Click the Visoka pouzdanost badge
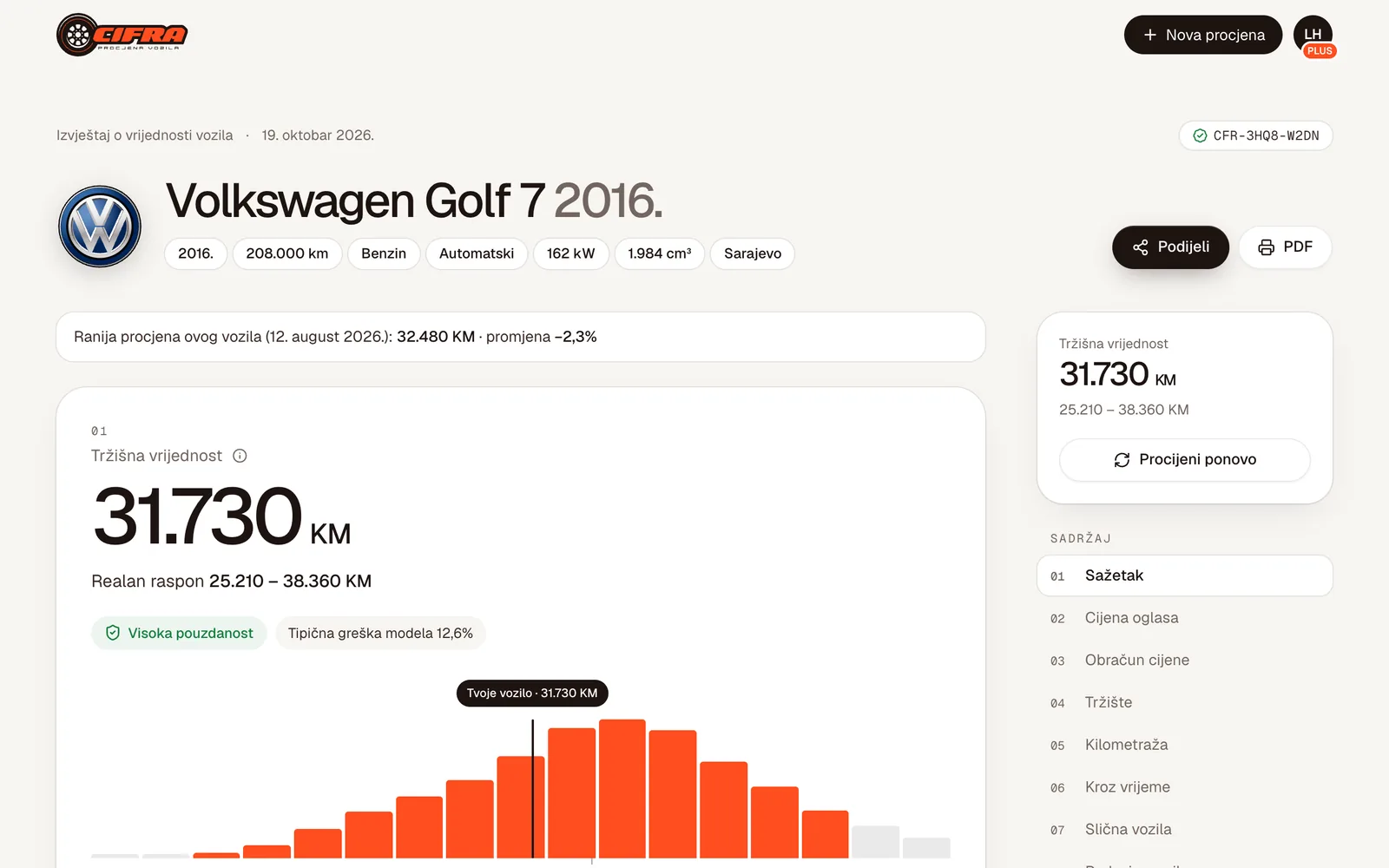1389x868 pixels. pos(179,634)
